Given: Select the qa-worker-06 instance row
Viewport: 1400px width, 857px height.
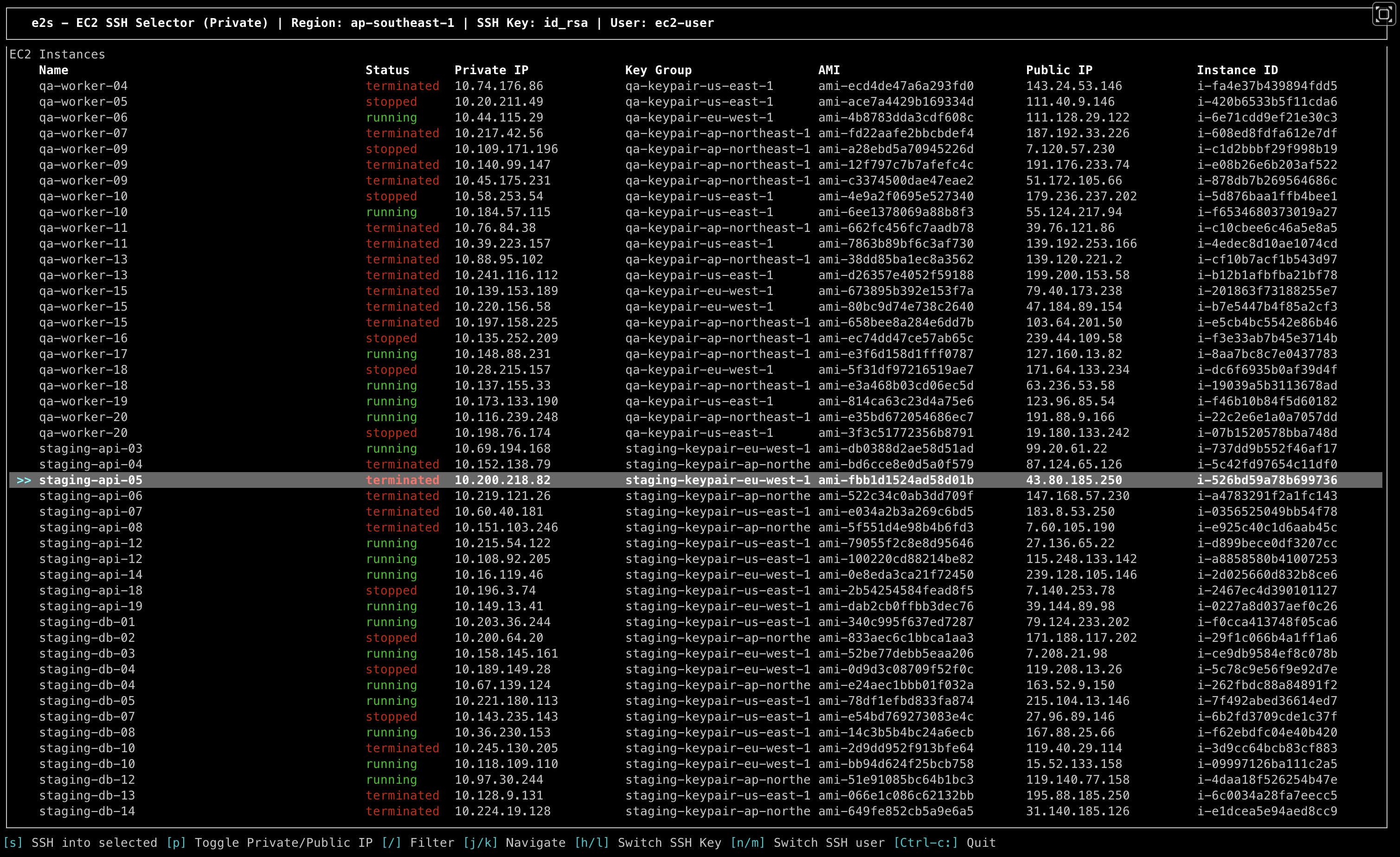Looking at the screenshot, I should point(83,118).
